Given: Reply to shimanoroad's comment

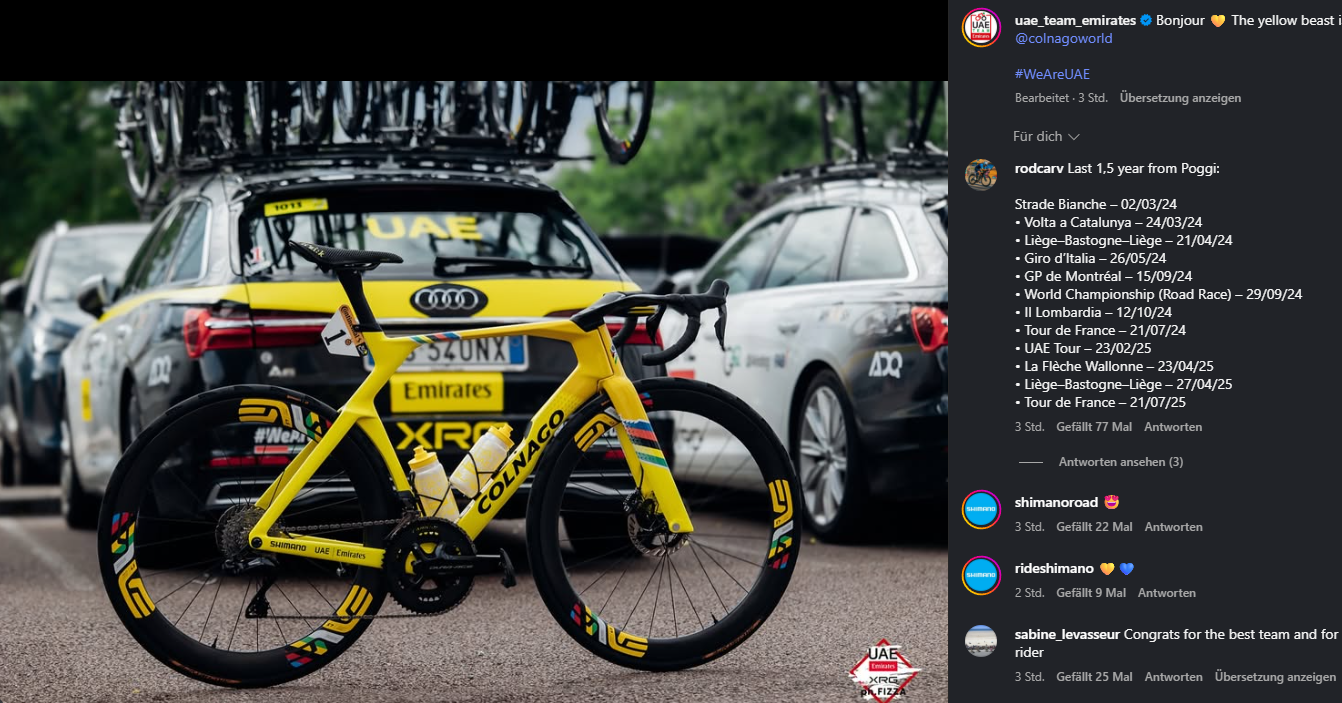Looking at the screenshot, I should coord(1173,527).
